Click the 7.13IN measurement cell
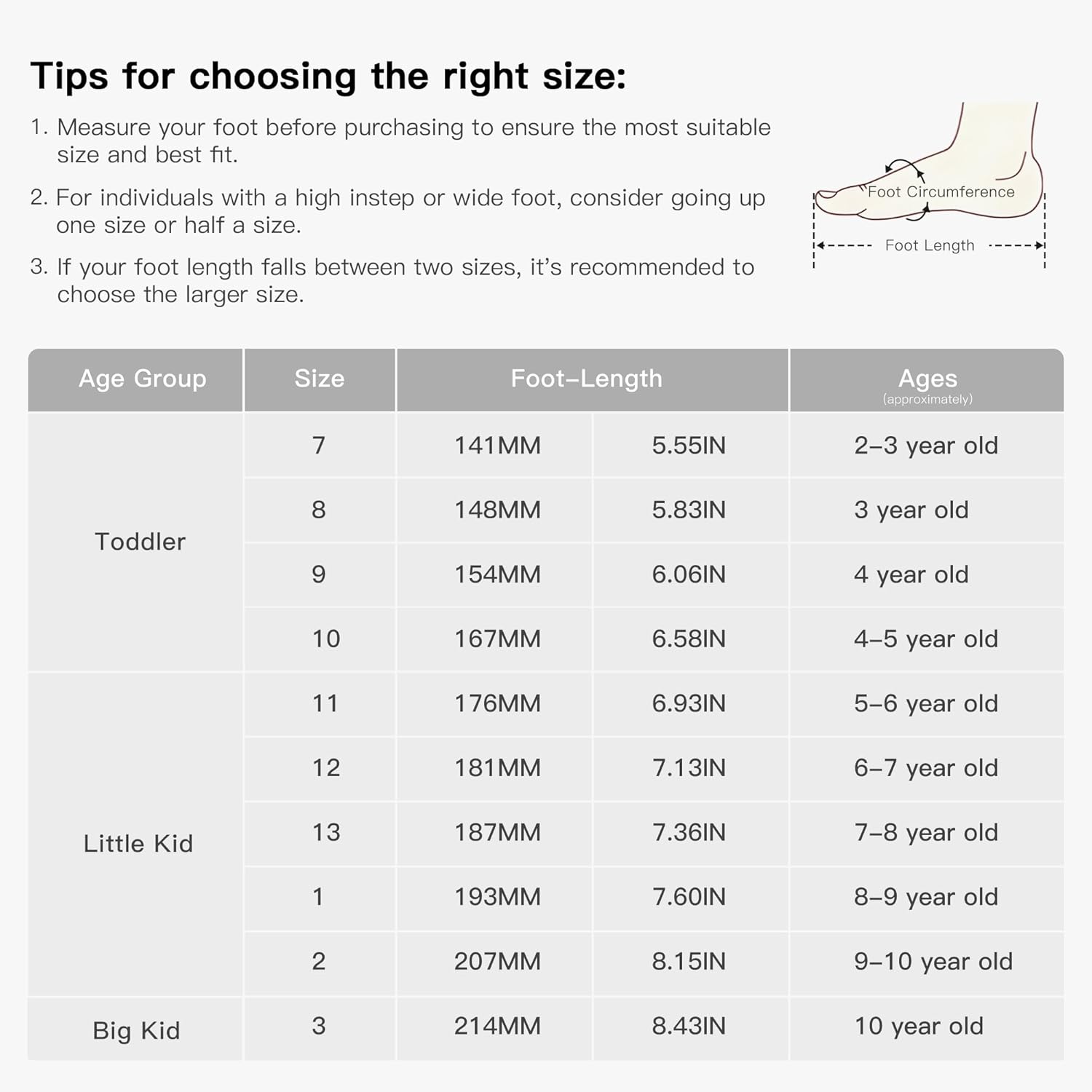The height and width of the screenshot is (1092, 1092). (x=690, y=768)
